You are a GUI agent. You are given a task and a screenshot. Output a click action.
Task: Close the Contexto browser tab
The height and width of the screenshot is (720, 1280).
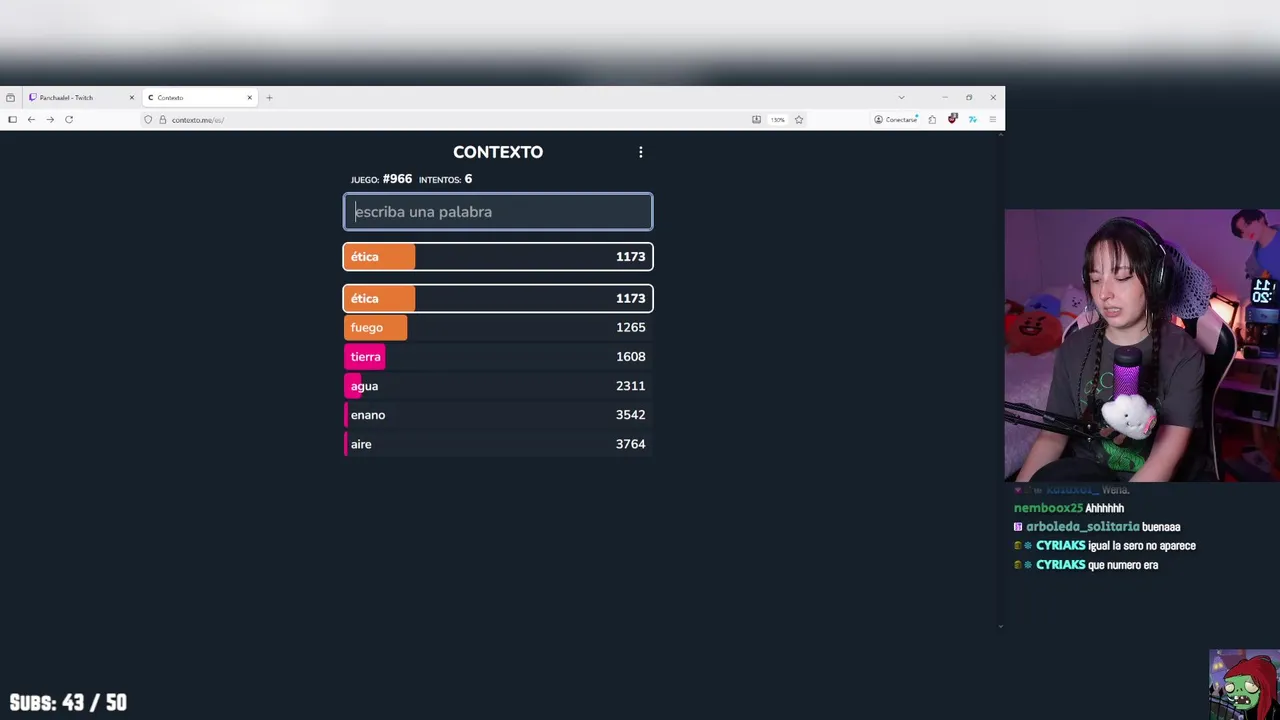(x=249, y=98)
